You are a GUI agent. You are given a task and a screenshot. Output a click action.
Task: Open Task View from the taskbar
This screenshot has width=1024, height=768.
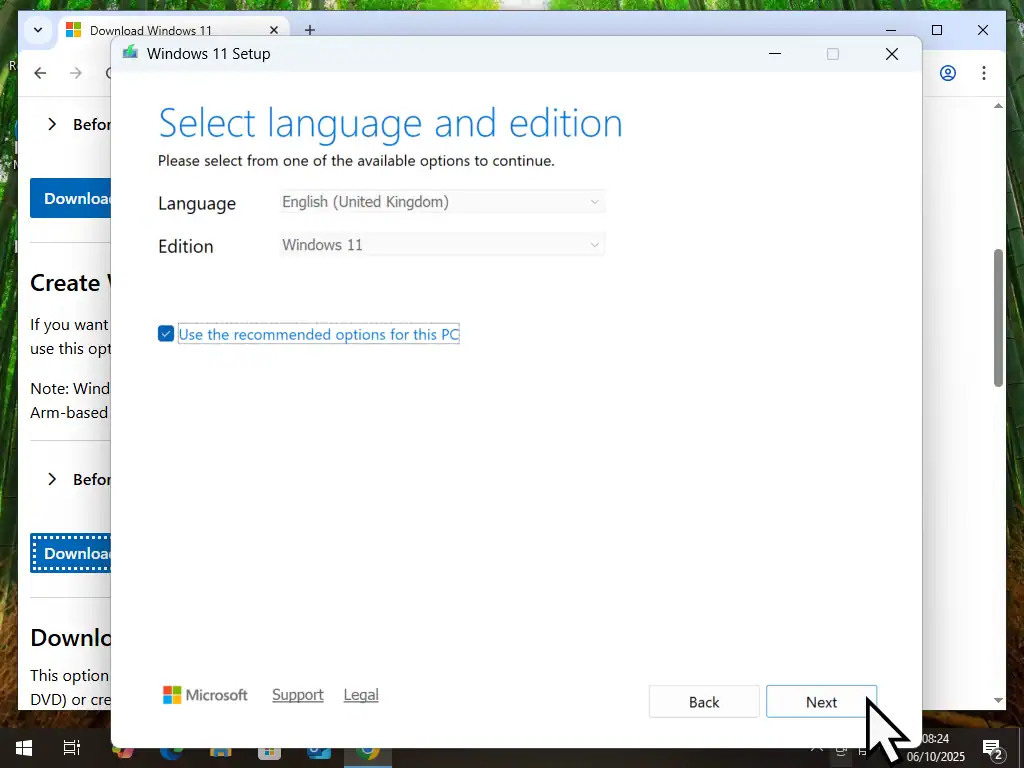(72, 748)
